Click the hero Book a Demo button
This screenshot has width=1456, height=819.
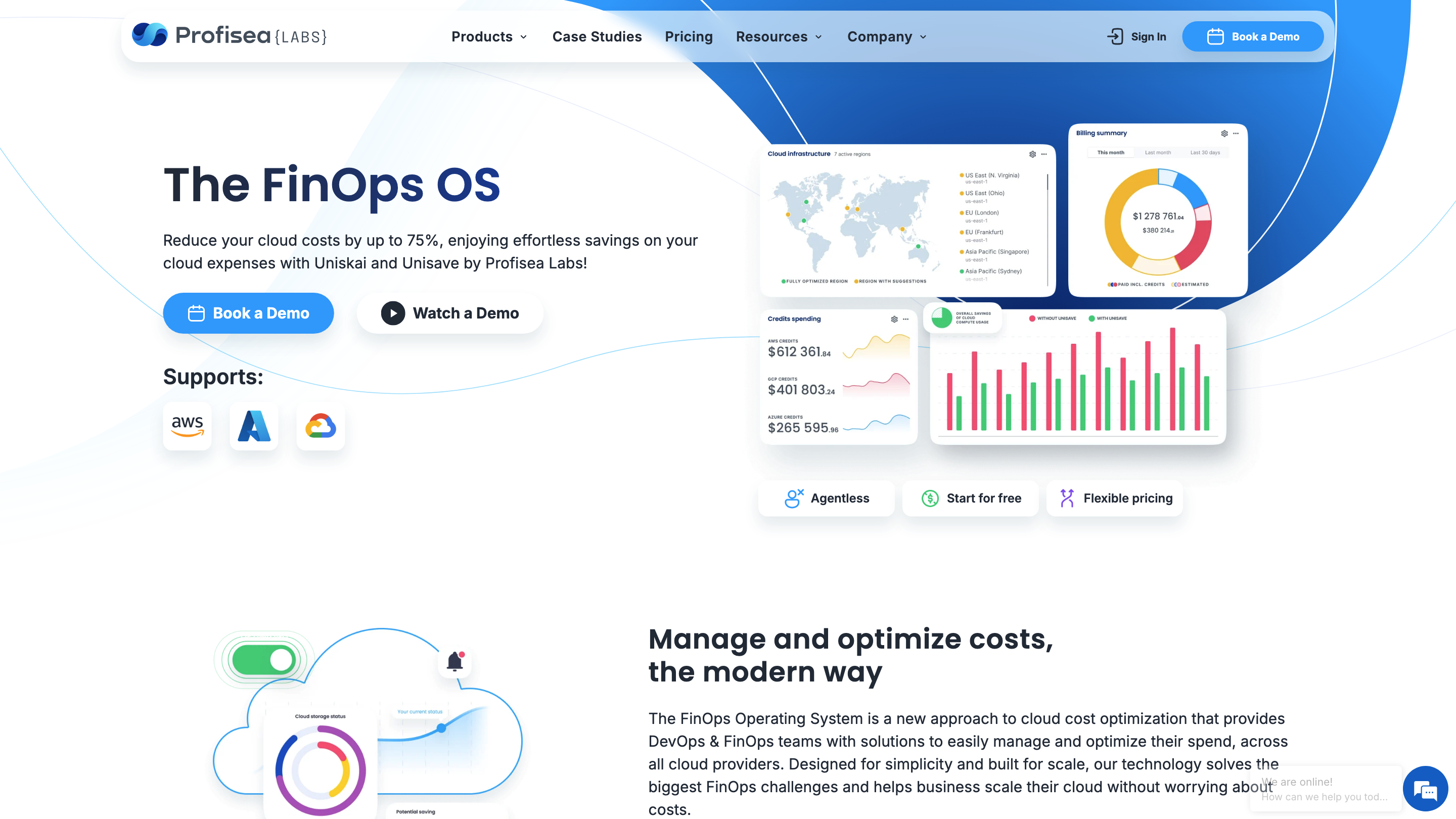click(x=248, y=313)
